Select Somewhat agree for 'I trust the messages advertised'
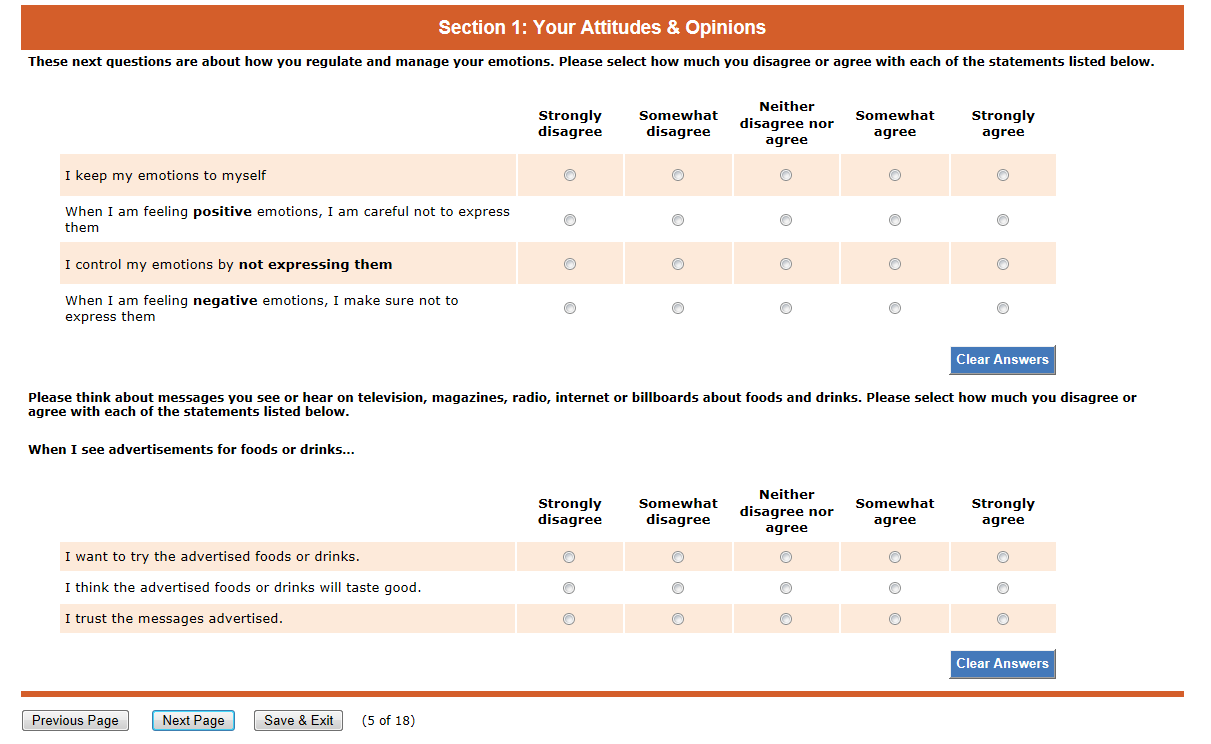Screen dimensions: 1211x744 [x=895, y=619]
